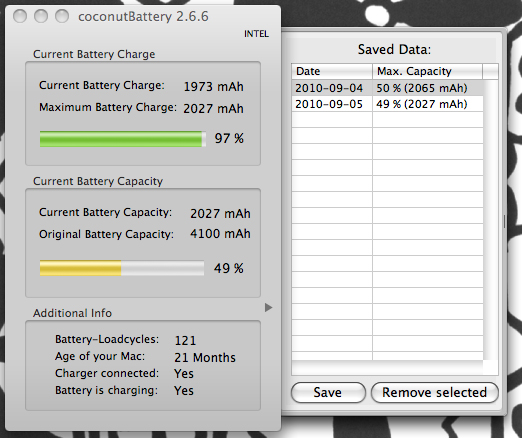The image size is (522, 438).
Task: Minimize the coconutBattery window
Action: pos(41,16)
